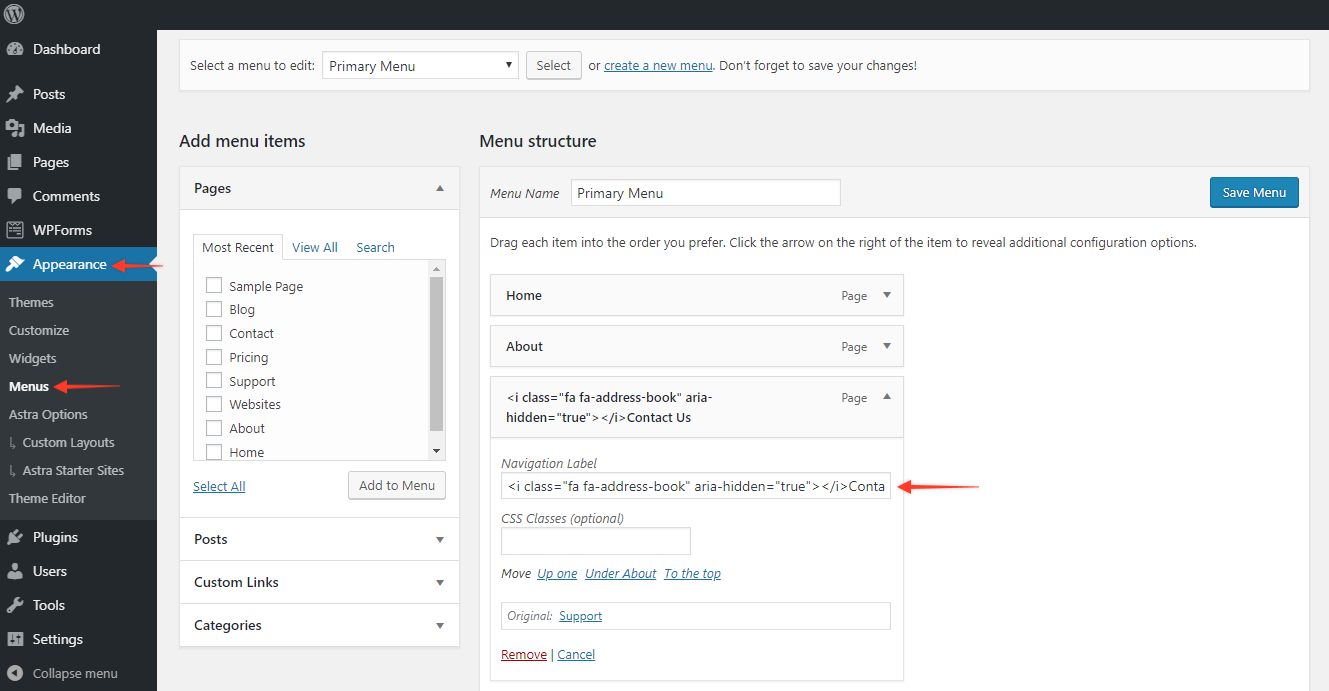
Task: Click the Pages icon in sidebar
Action: coord(15,162)
